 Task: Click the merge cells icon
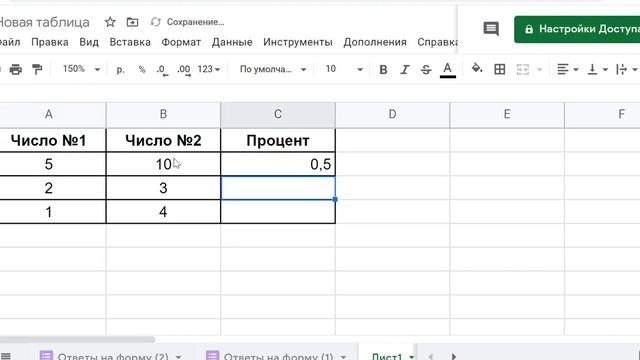522,69
